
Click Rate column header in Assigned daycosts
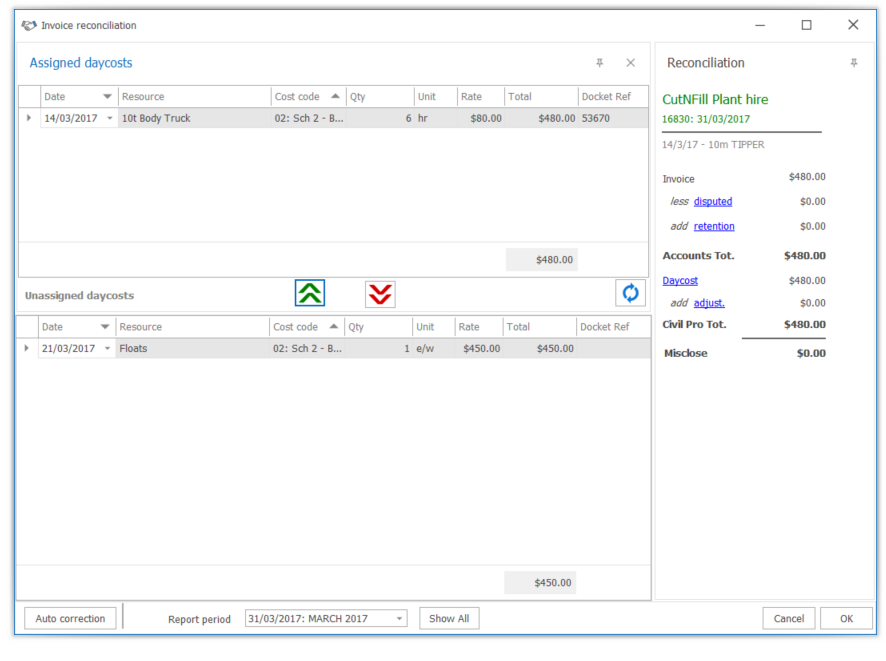coord(480,97)
